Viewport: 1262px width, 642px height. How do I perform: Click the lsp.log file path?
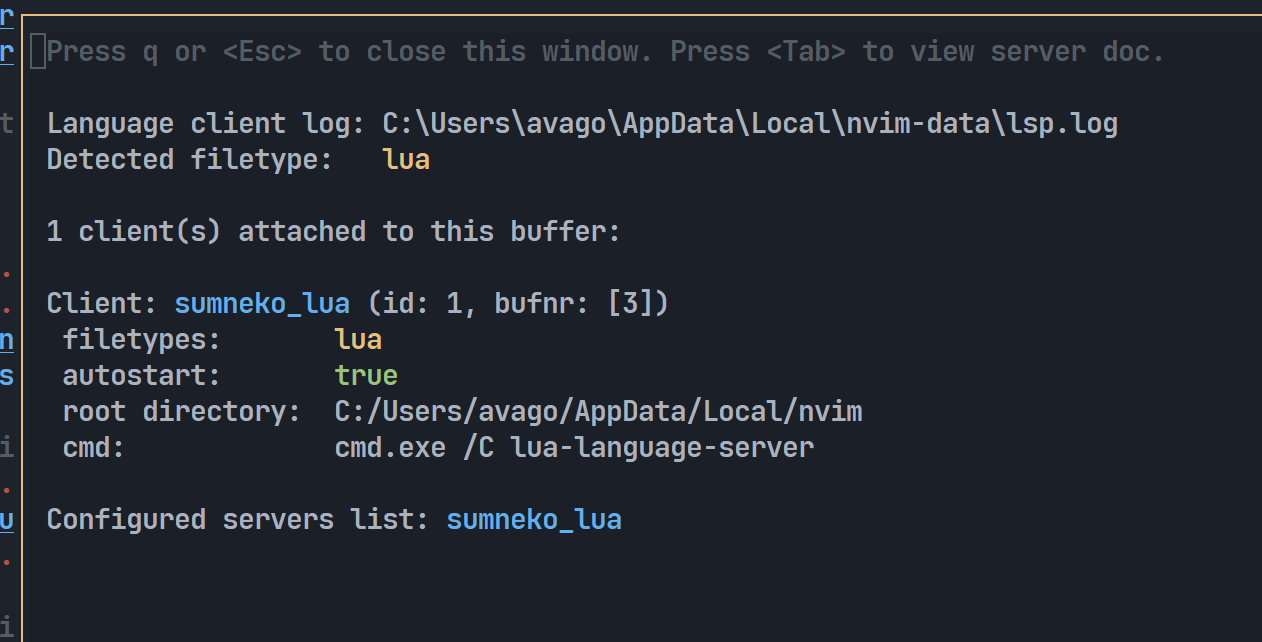coord(748,122)
